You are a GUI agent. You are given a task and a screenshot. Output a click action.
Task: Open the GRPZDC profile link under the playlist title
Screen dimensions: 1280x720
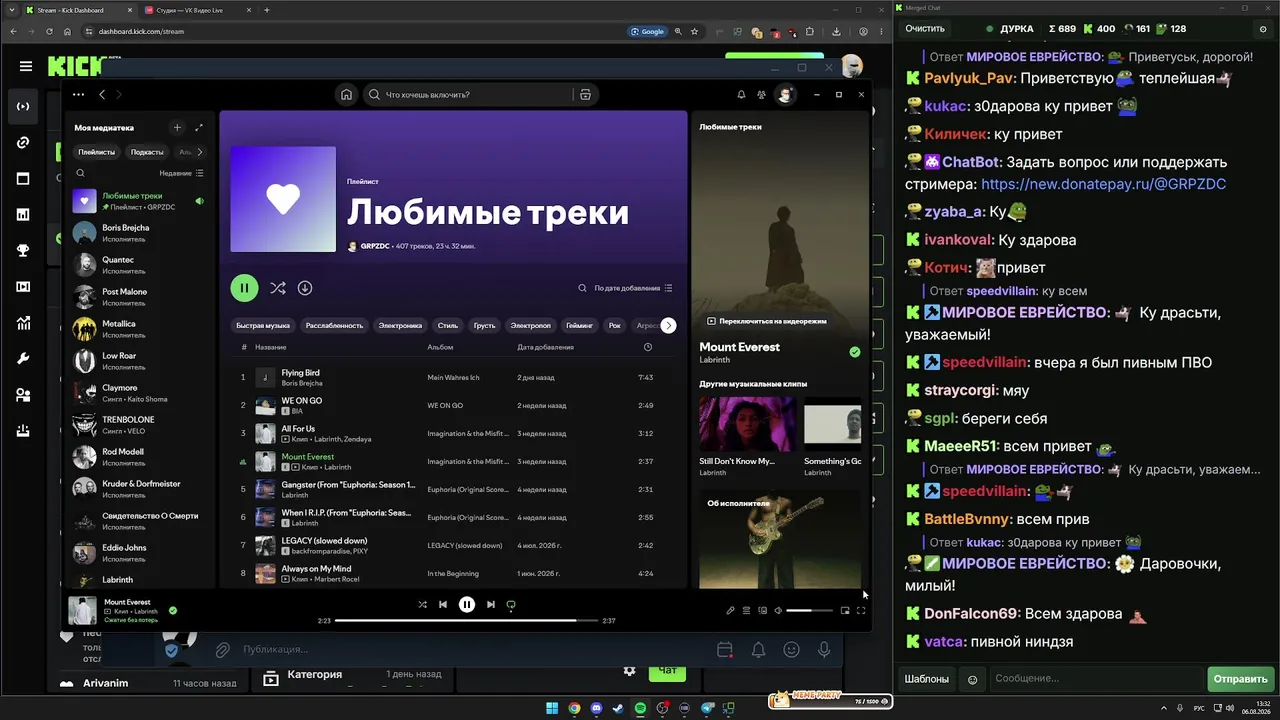[x=375, y=246]
